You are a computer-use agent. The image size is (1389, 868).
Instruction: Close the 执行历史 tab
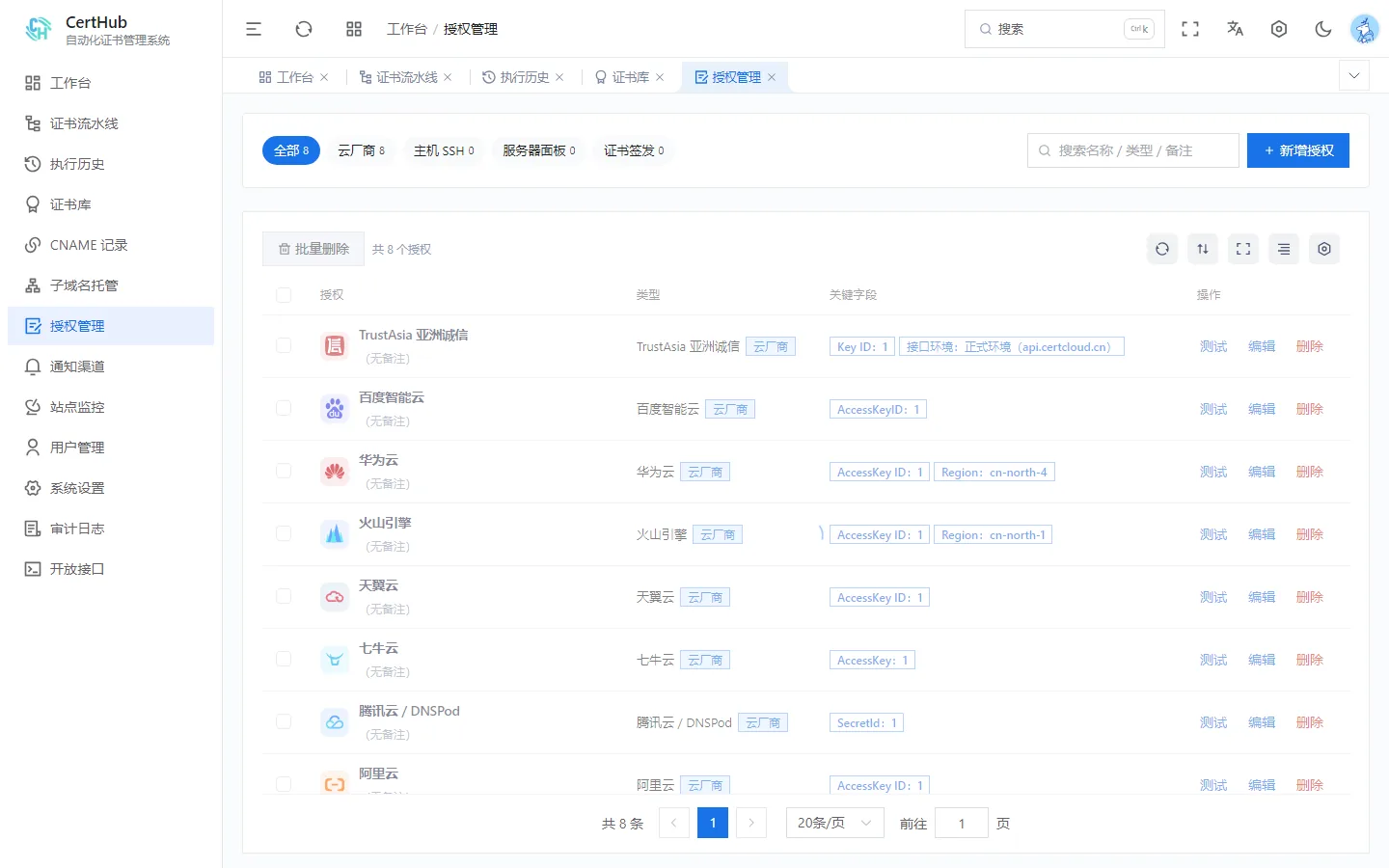[559, 77]
